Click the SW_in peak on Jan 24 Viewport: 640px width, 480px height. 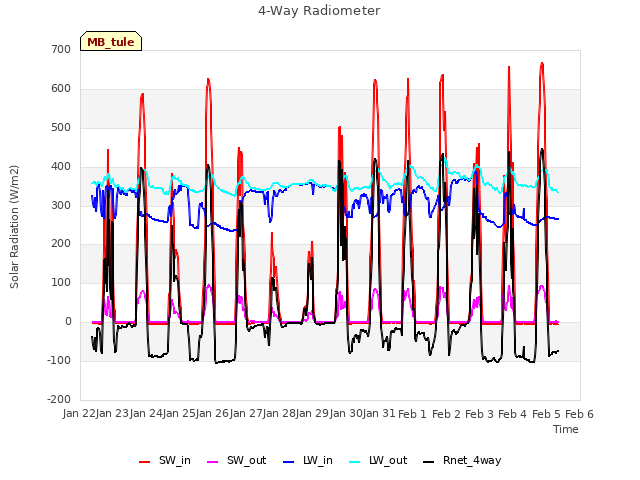click(142, 94)
